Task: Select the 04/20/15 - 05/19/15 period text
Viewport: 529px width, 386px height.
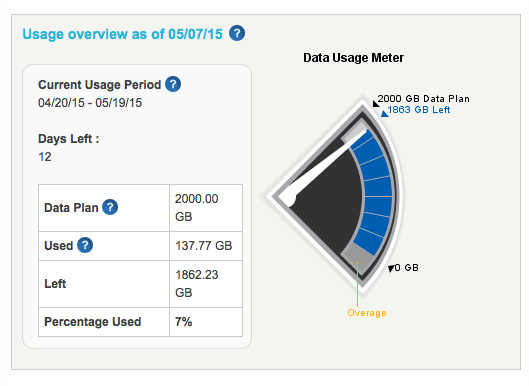Action: tap(90, 103)
